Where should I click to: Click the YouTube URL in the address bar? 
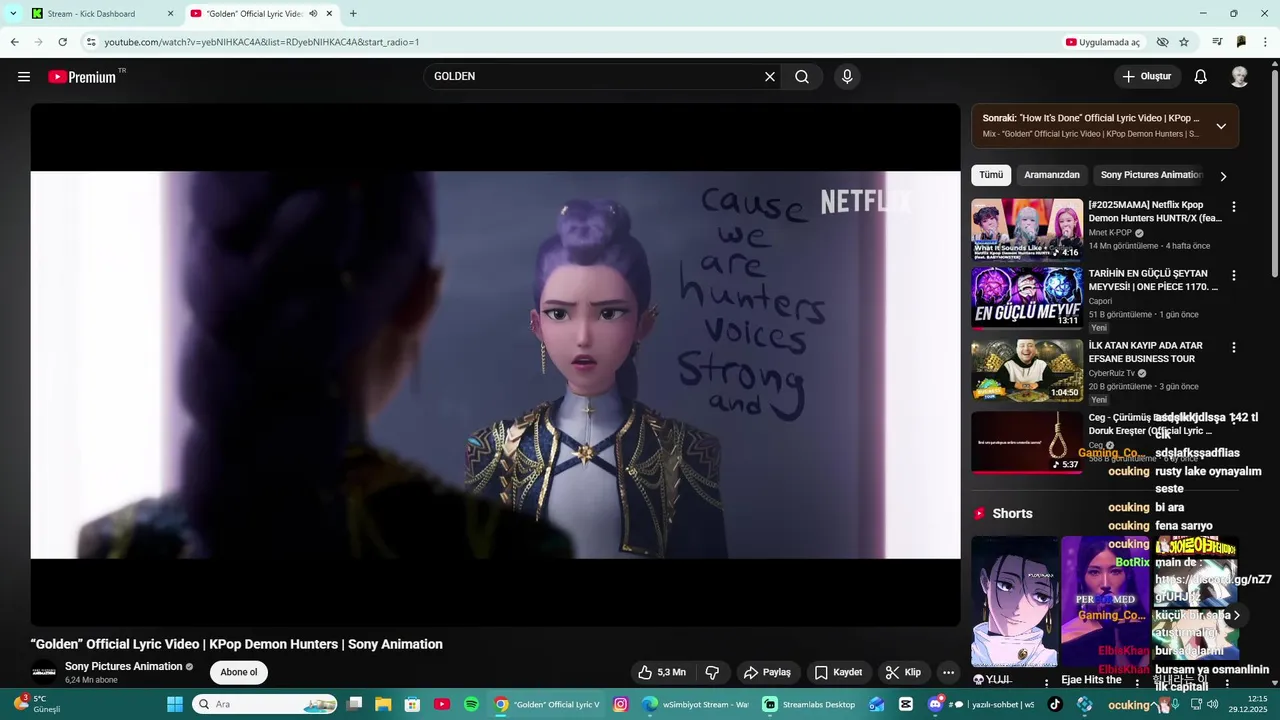coord(262,42)
